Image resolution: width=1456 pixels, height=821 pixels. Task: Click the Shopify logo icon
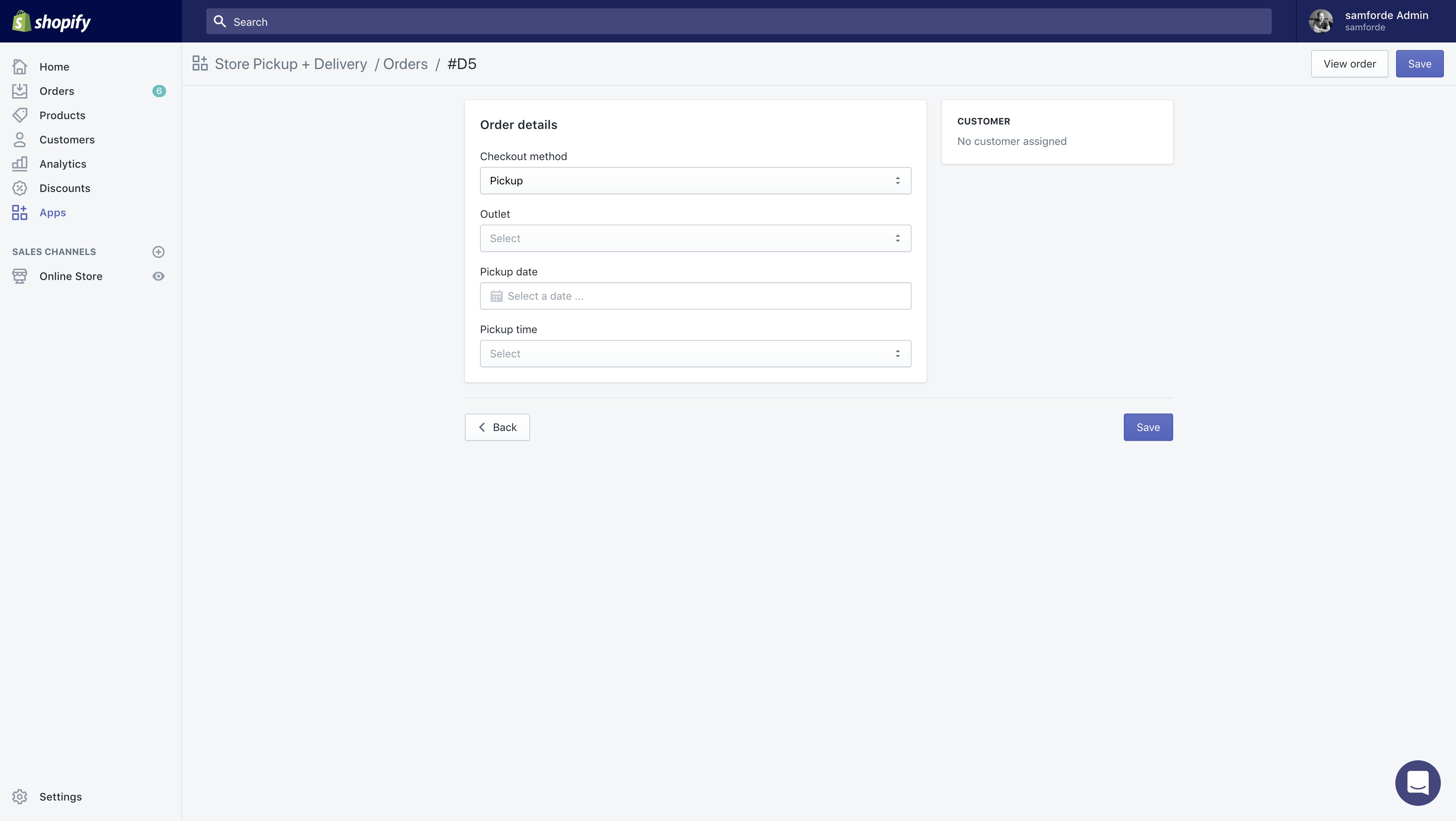click(22, 22)
